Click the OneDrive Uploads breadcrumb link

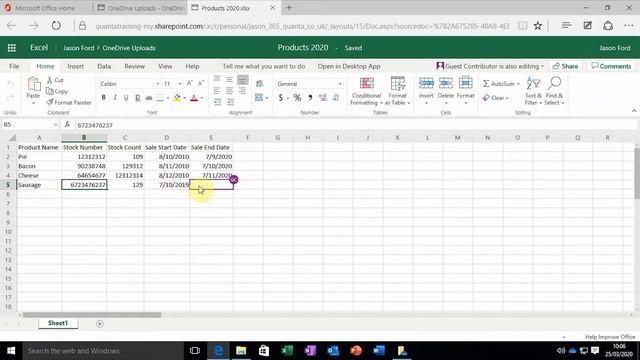[x=129, y=48]
